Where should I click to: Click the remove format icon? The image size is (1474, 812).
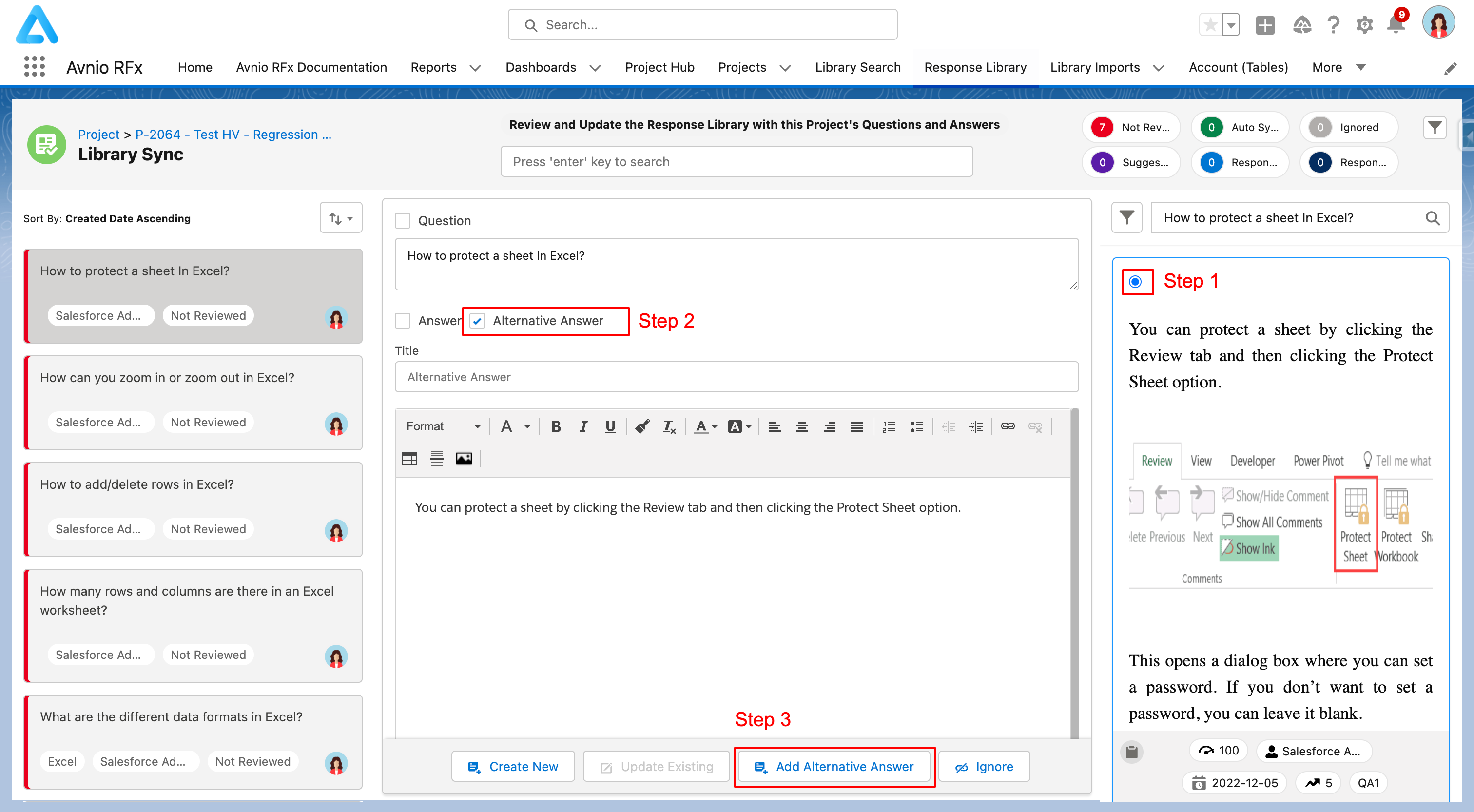point(669,426)
